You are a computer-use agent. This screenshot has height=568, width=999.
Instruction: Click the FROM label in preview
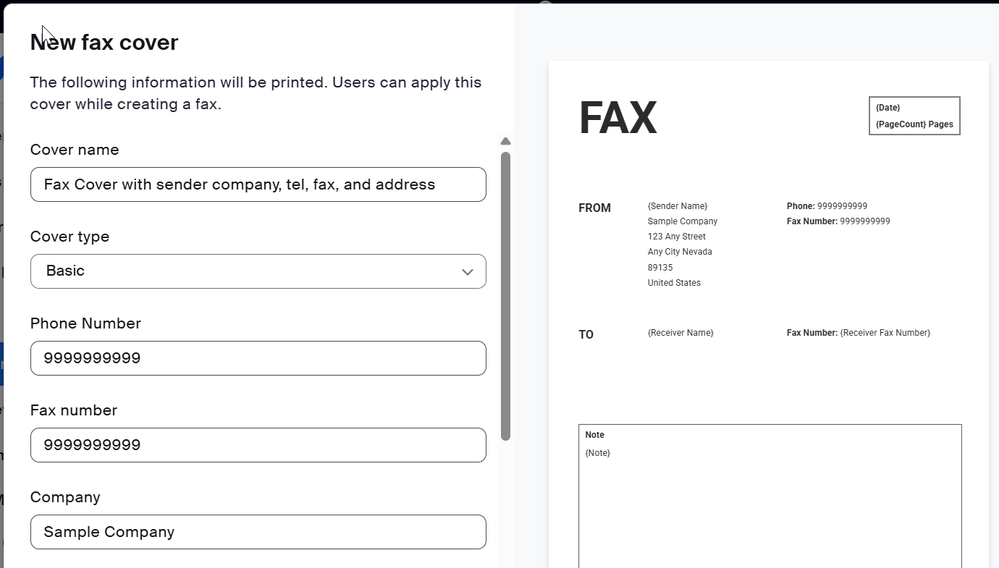(594, 208)
